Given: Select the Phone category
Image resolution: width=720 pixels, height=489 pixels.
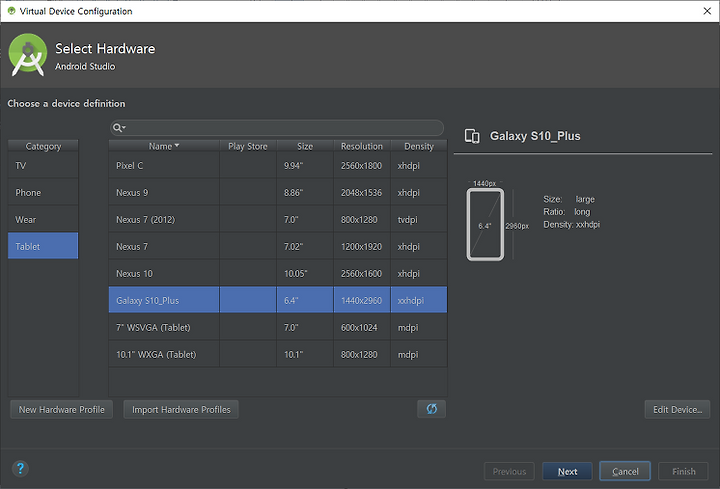Looking at the screenshot, I should pos(43,193).
